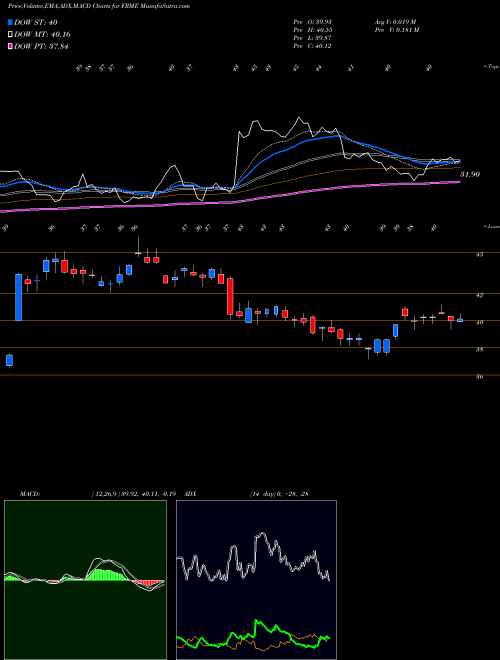Click the 38 price axis label

[x=478, y=349]
